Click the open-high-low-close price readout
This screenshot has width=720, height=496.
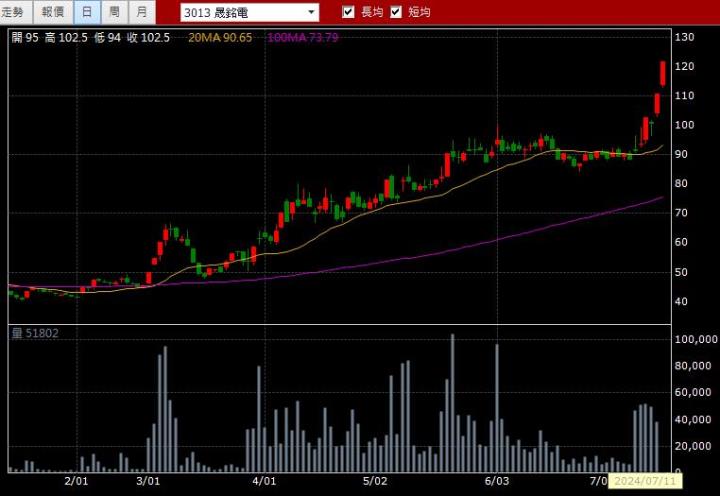pyautogui.click(x=90, y=37)
